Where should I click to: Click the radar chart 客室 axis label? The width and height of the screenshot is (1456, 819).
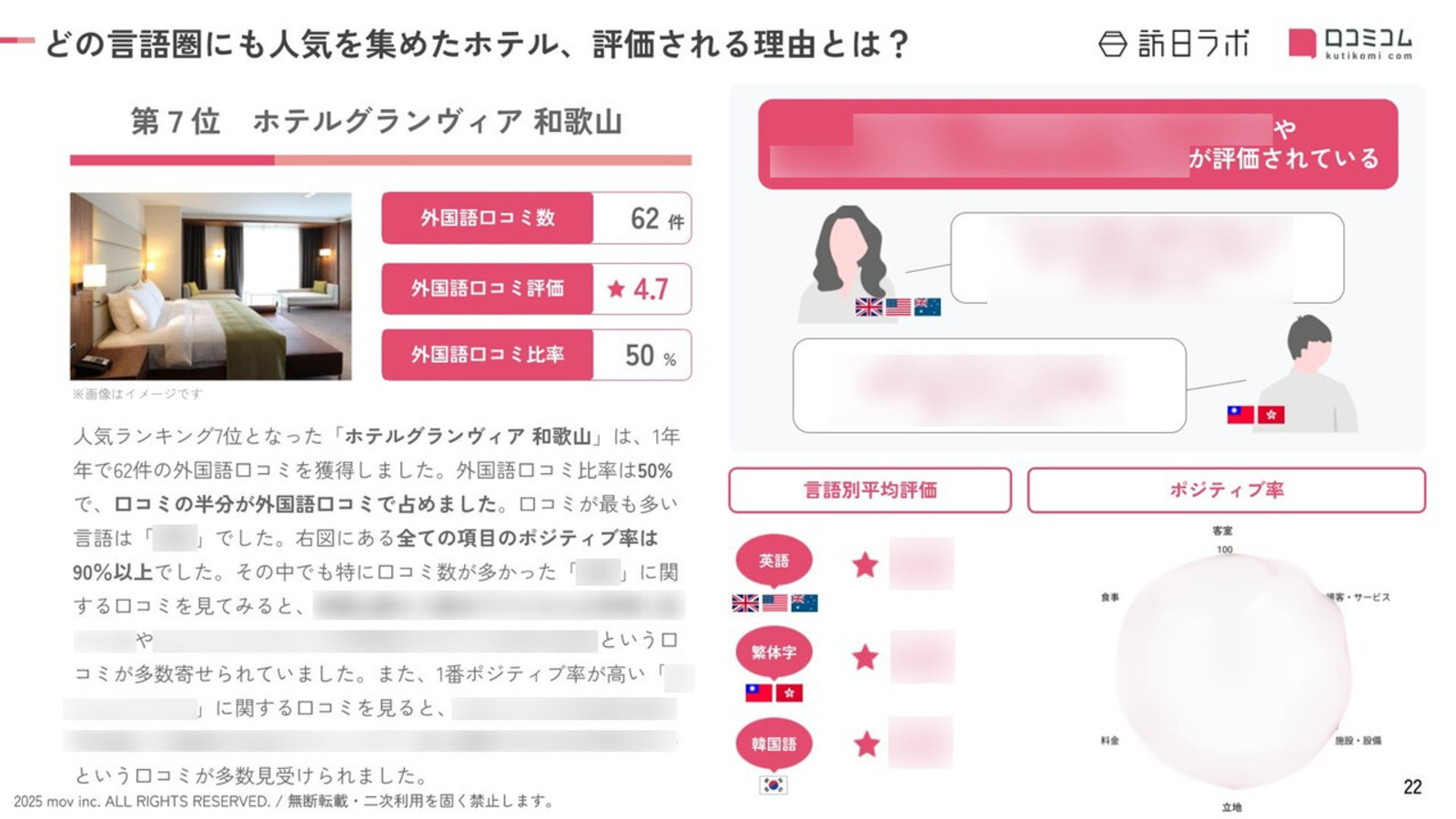1223,531
